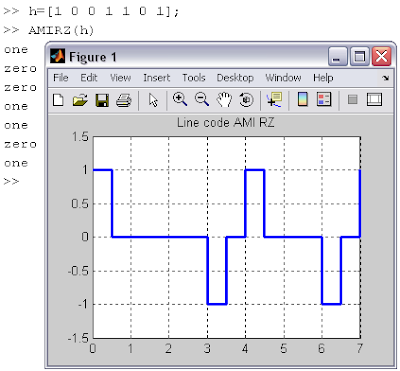Activate the Zoom In magnifier tool

180,100
